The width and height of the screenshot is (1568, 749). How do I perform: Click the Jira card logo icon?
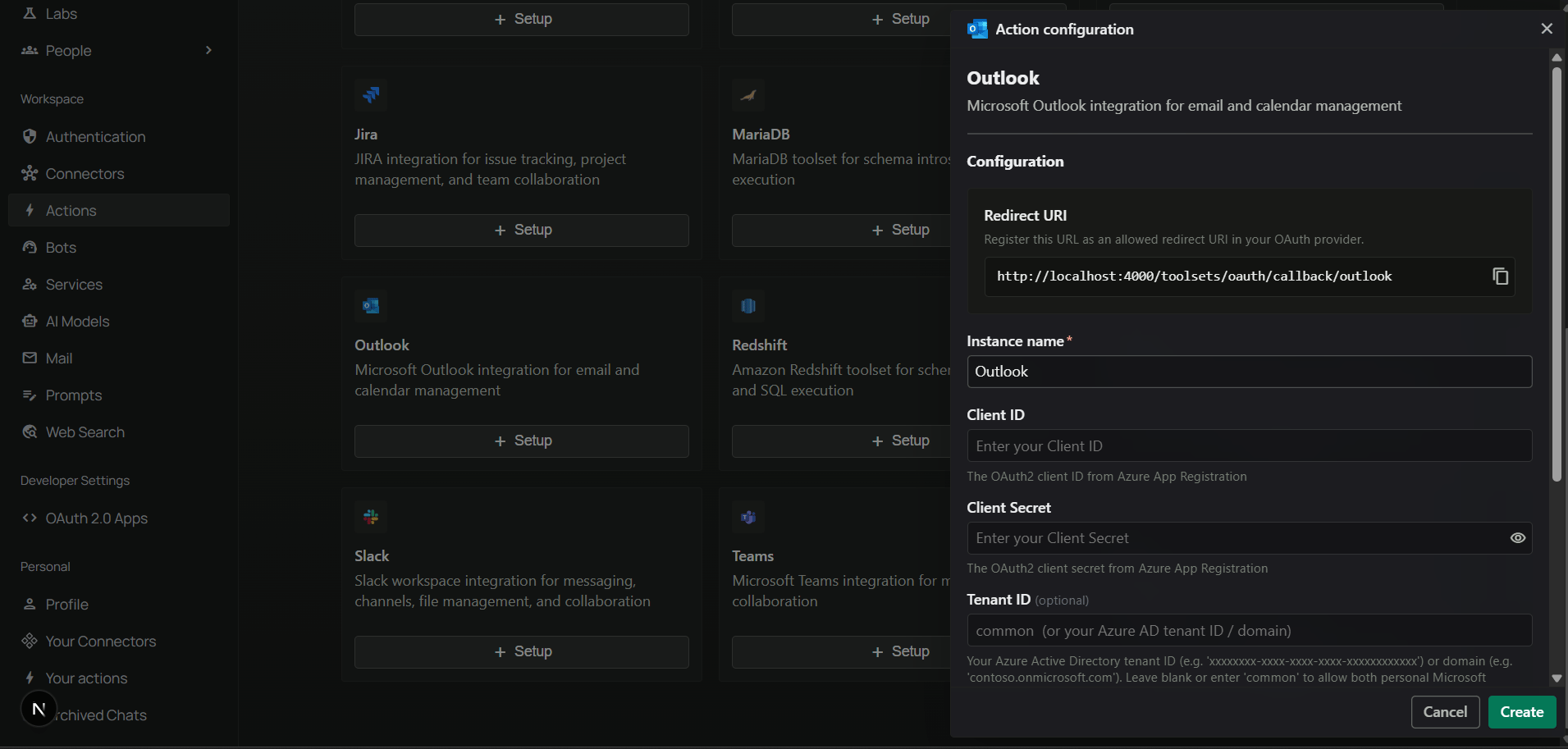click(371, 94)
